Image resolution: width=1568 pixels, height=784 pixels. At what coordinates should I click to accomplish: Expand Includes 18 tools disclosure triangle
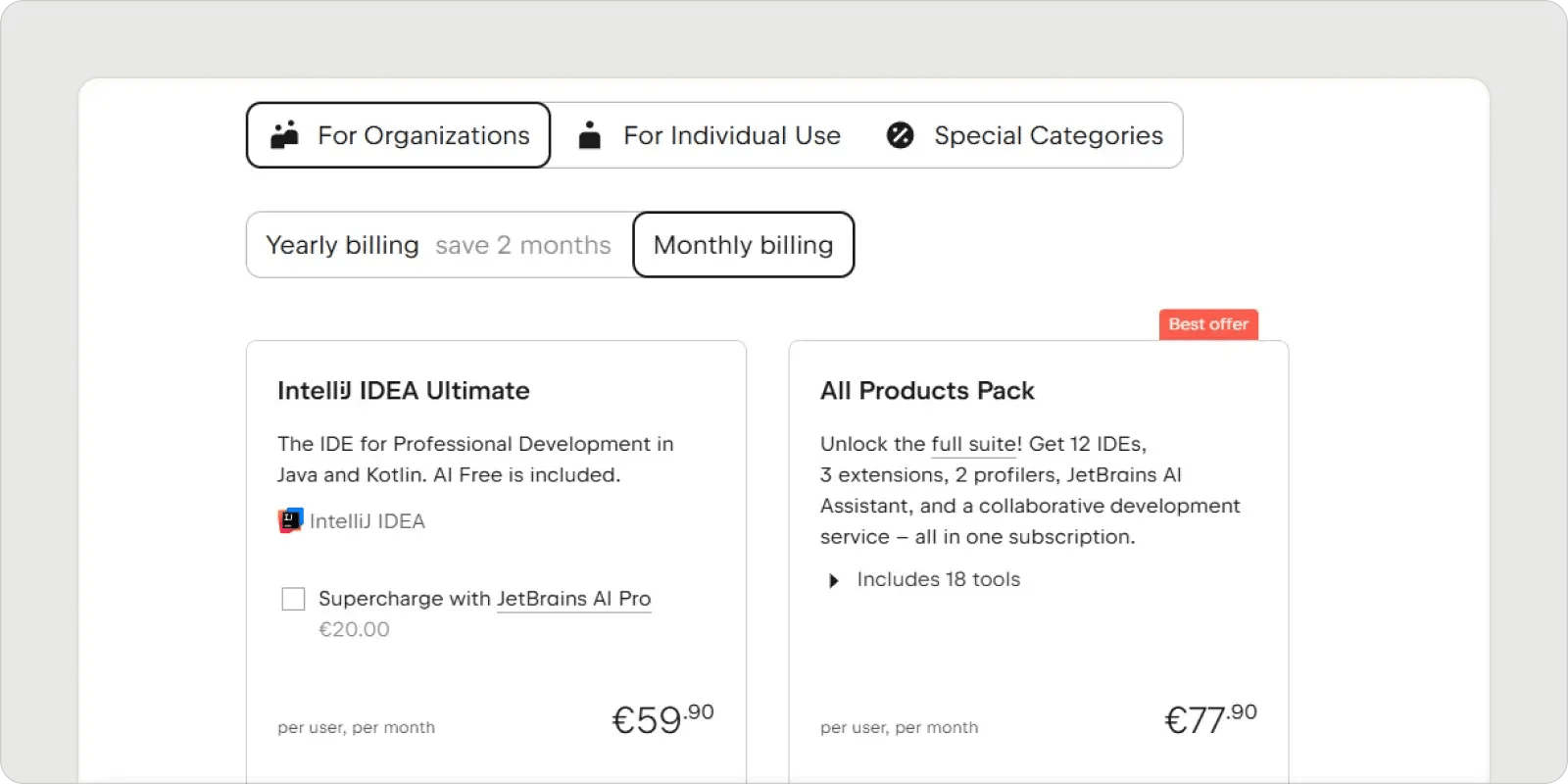coord(834,580)
